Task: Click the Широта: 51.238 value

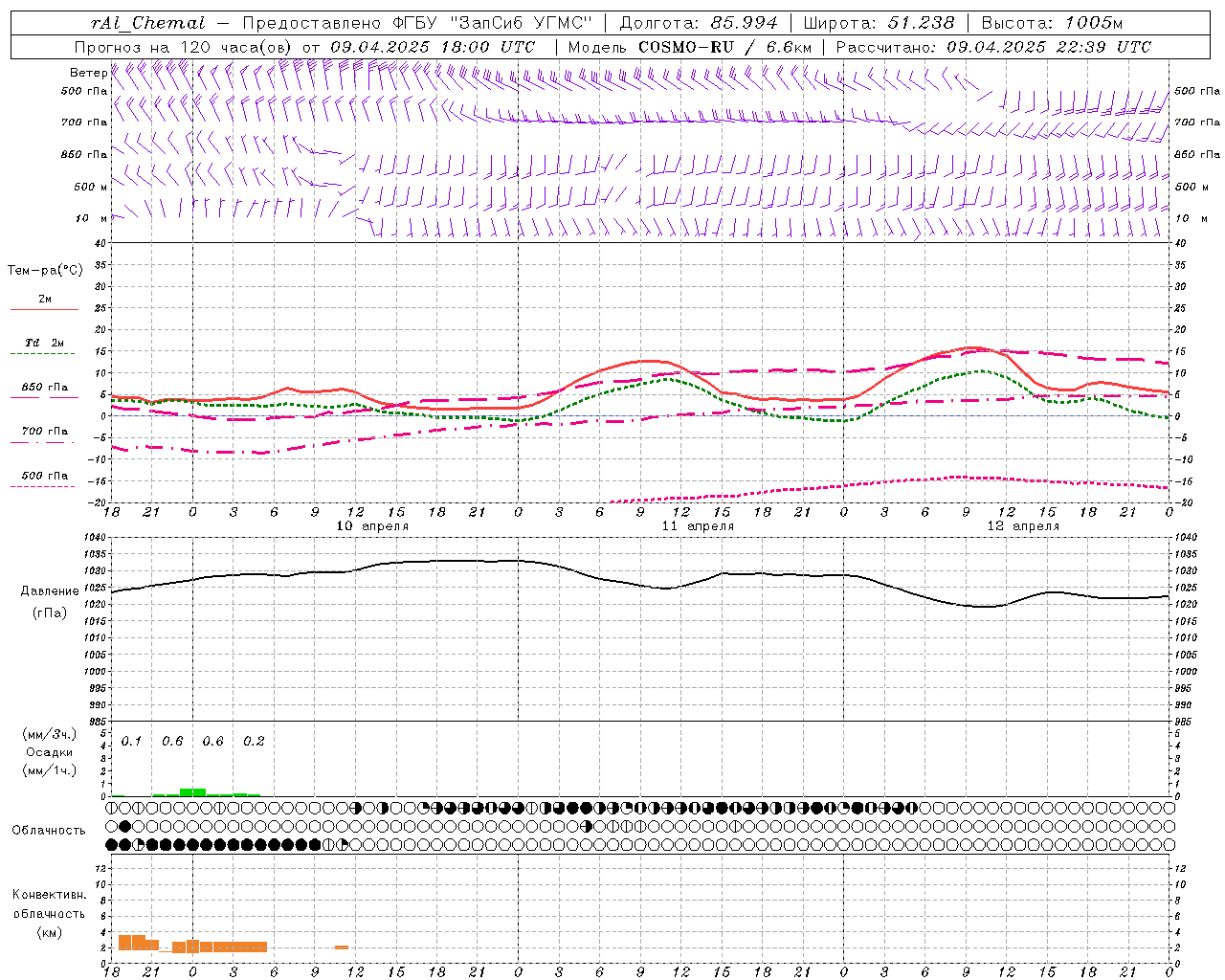Action: 879,23
